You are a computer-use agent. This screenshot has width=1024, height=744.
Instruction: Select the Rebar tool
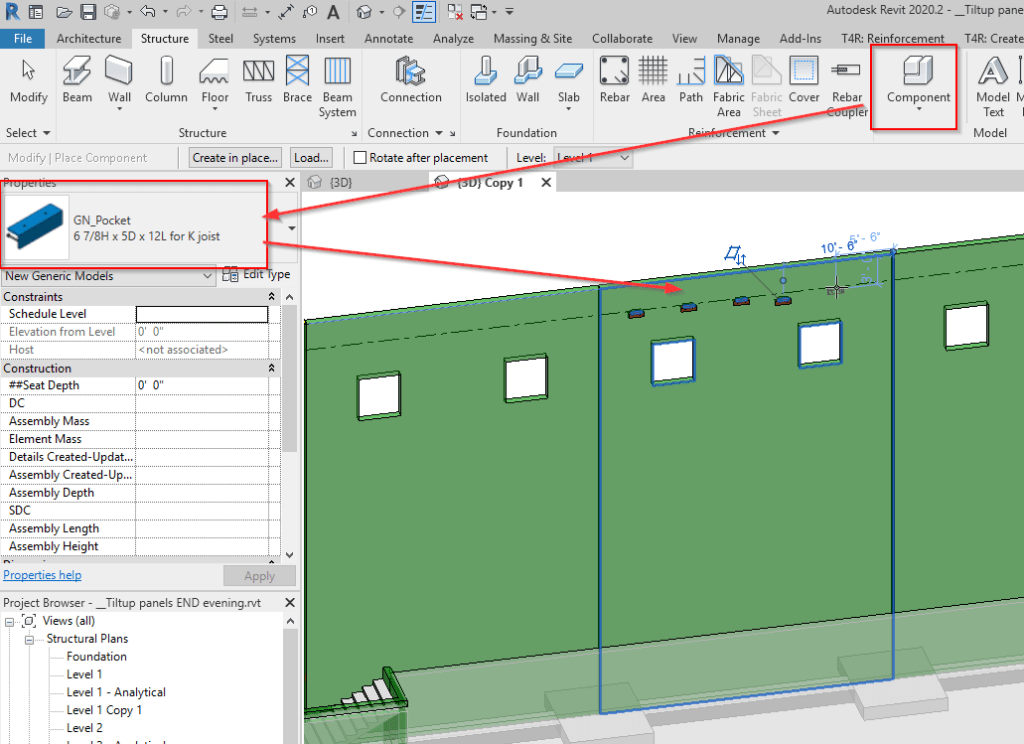point(615,80)
